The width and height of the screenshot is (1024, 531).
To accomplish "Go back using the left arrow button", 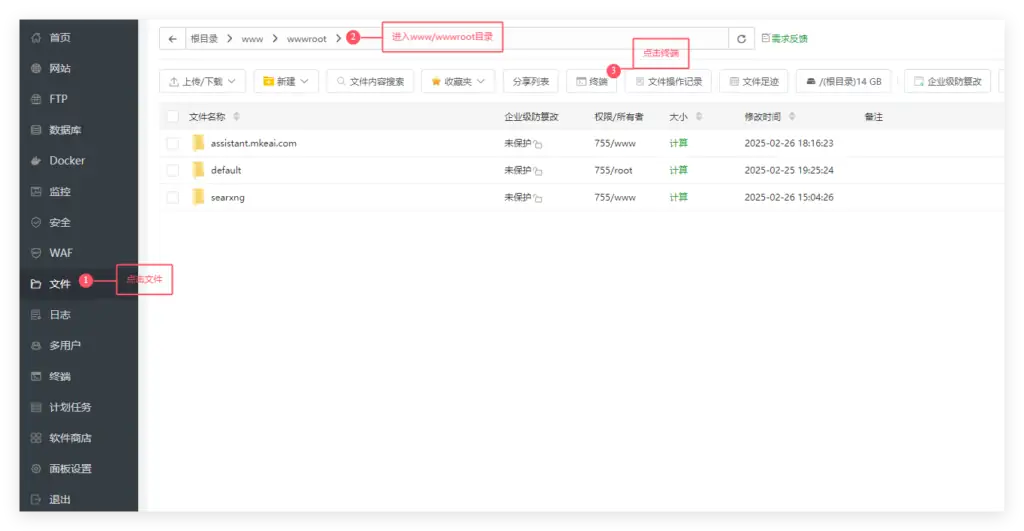I will point(172,39).
